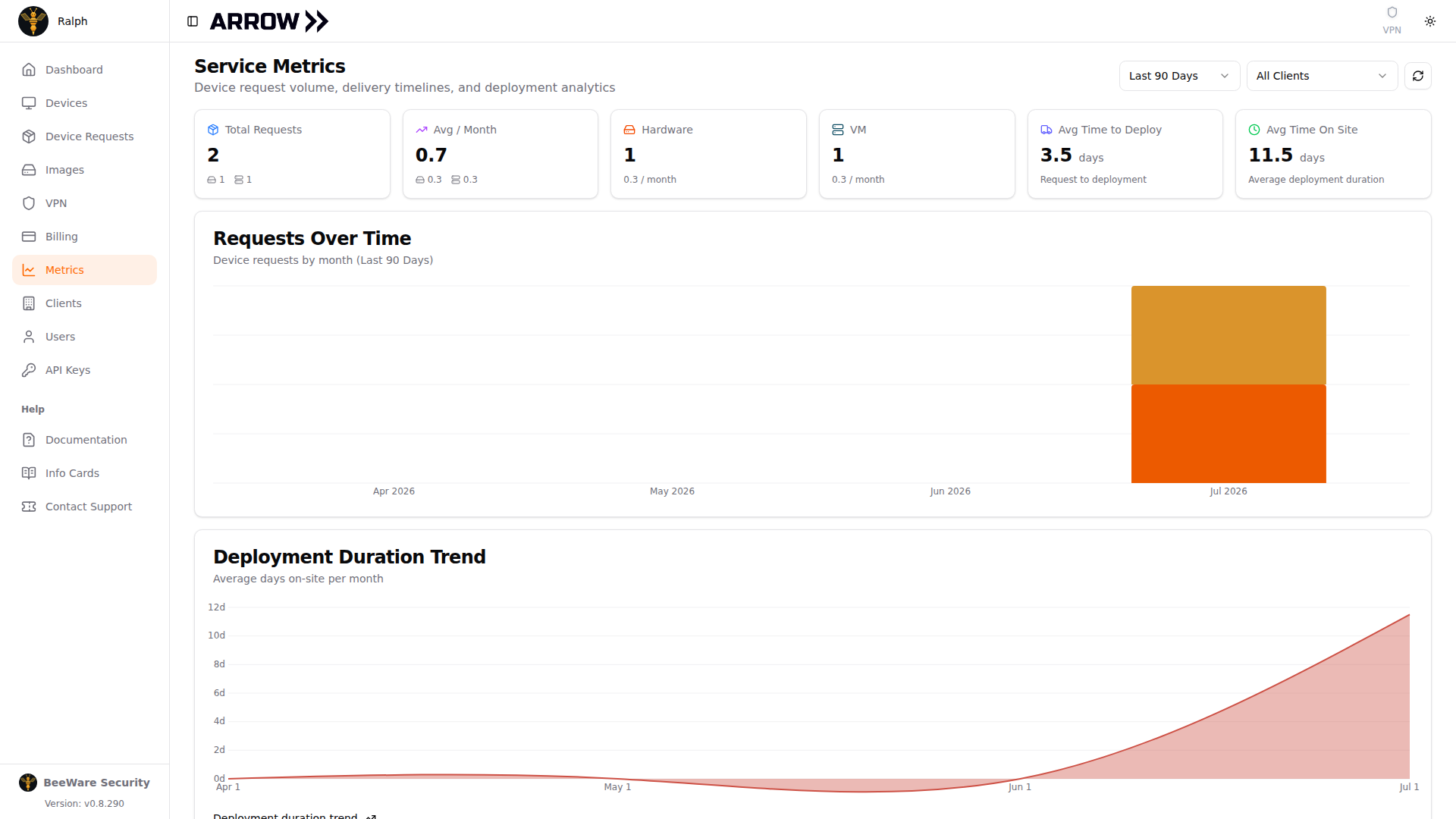Click the Avg / Month trend icon

point(422,130)
